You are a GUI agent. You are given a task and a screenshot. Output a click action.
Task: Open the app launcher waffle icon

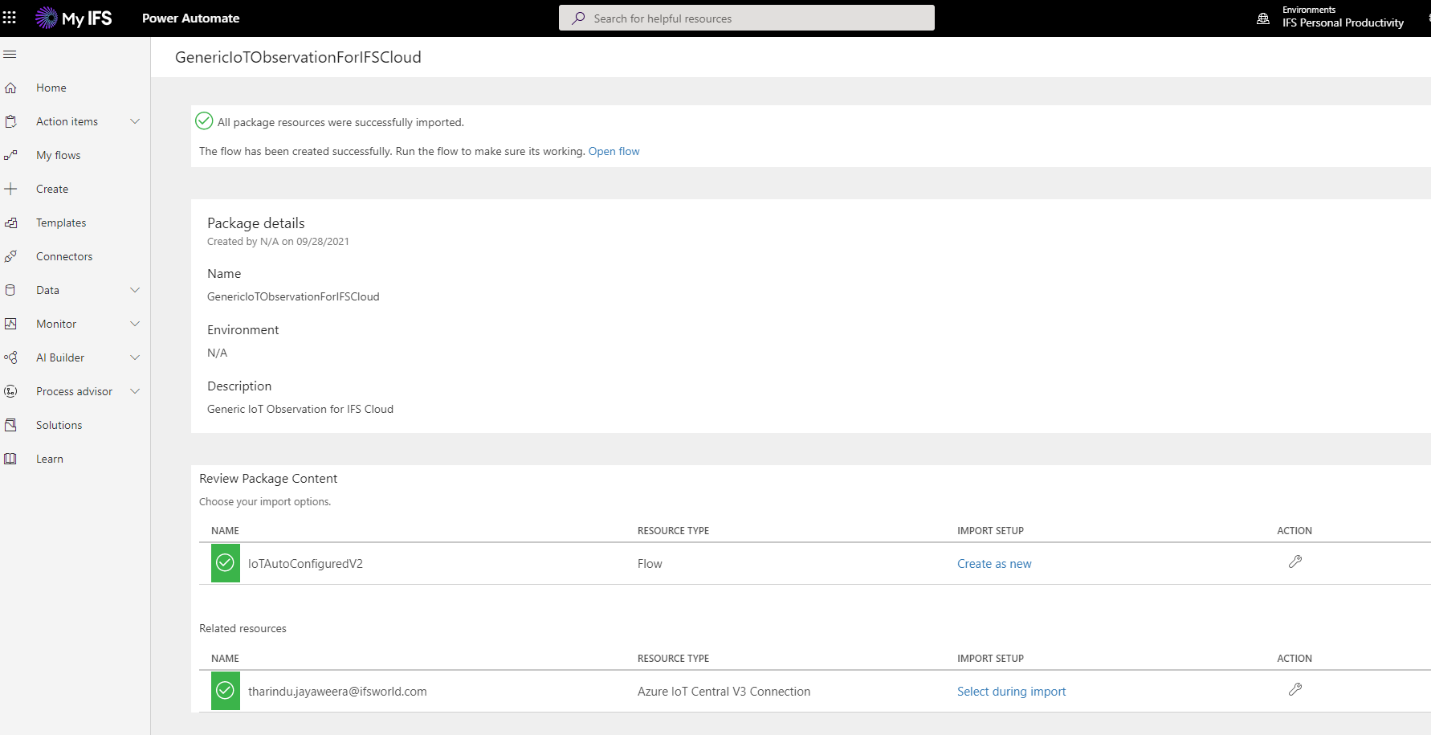click(x=11, y=18)
